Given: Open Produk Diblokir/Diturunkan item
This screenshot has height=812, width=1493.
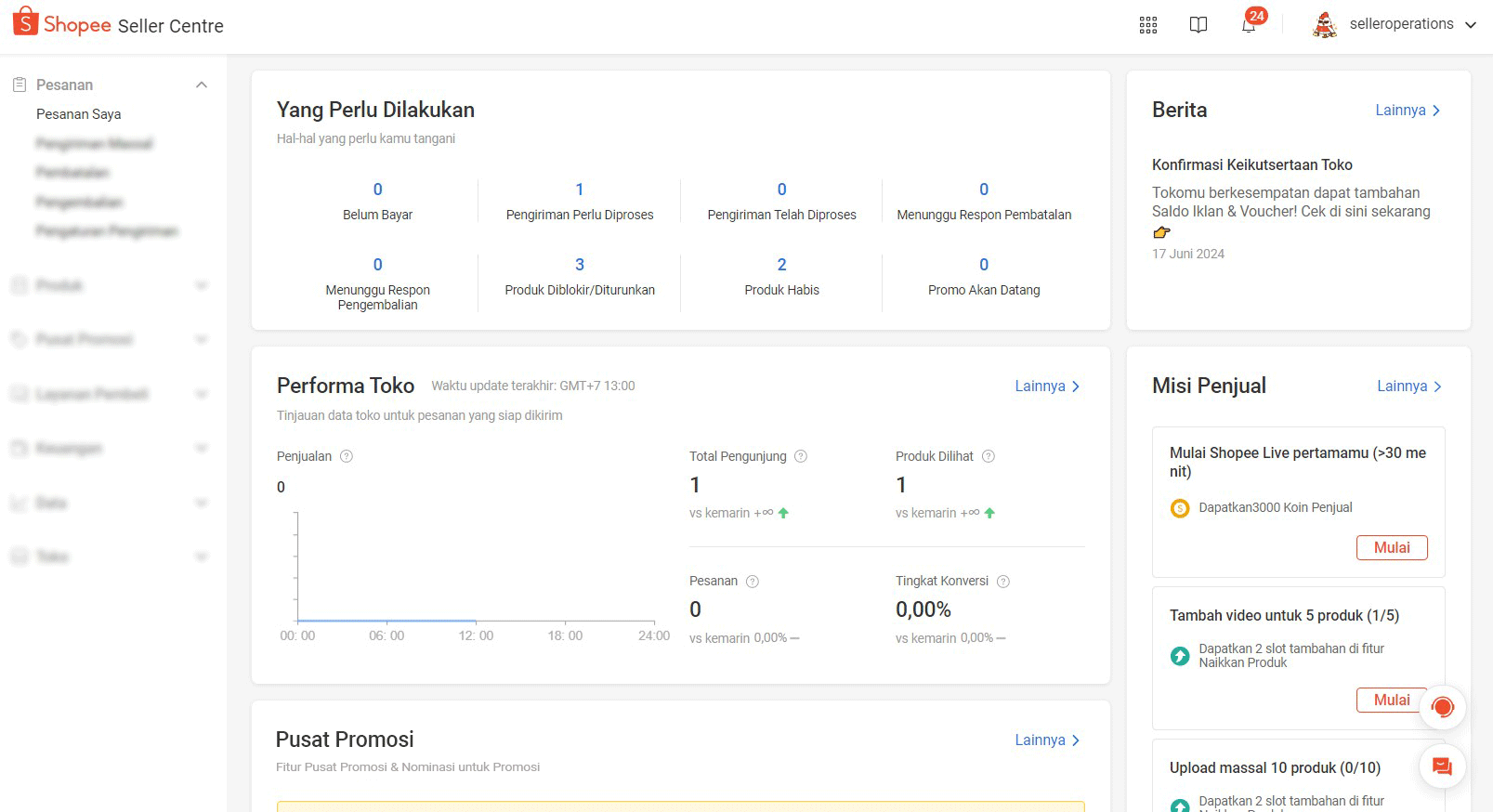Looking at the screenshot, I should click(579, 276).
